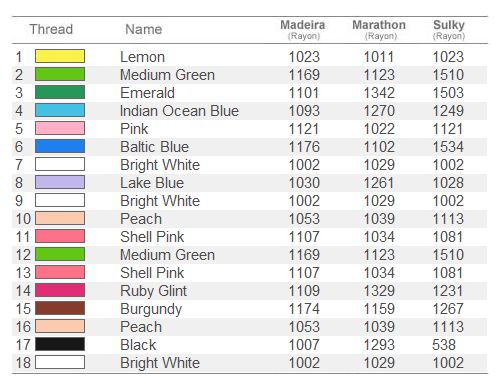This screenshot has height=384, width=500.
Task: Click the Peach swatch in row 10
Action: [60, 218]
